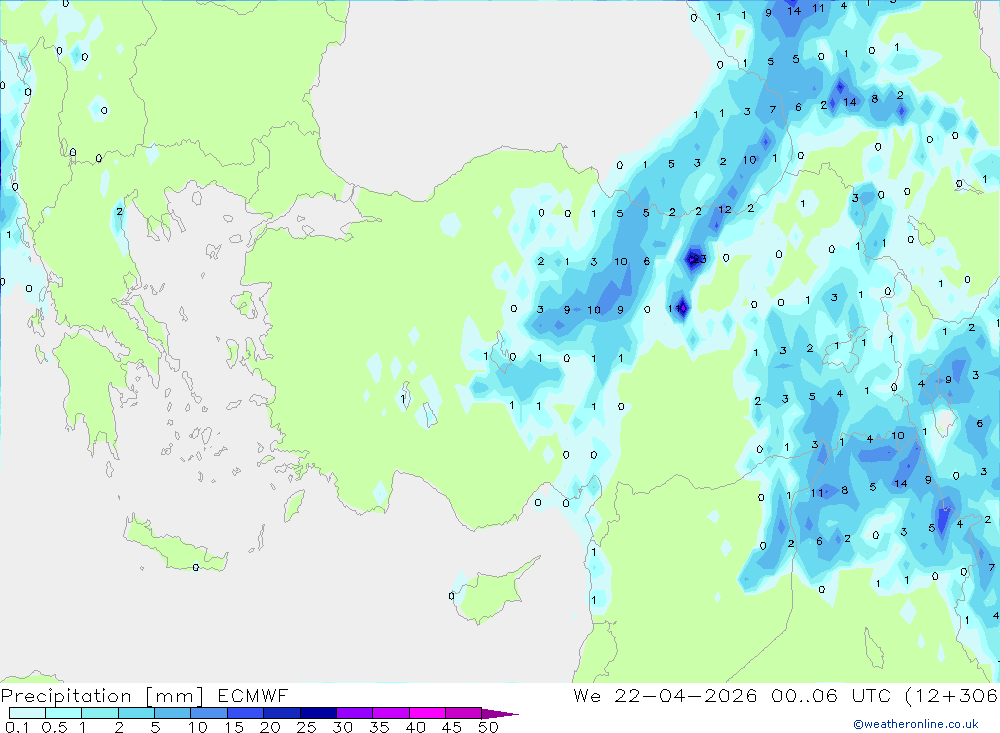Click the '(12+306' forecast offset text
This screenshot has width=1000, height=733.
[x=951, y=695]
